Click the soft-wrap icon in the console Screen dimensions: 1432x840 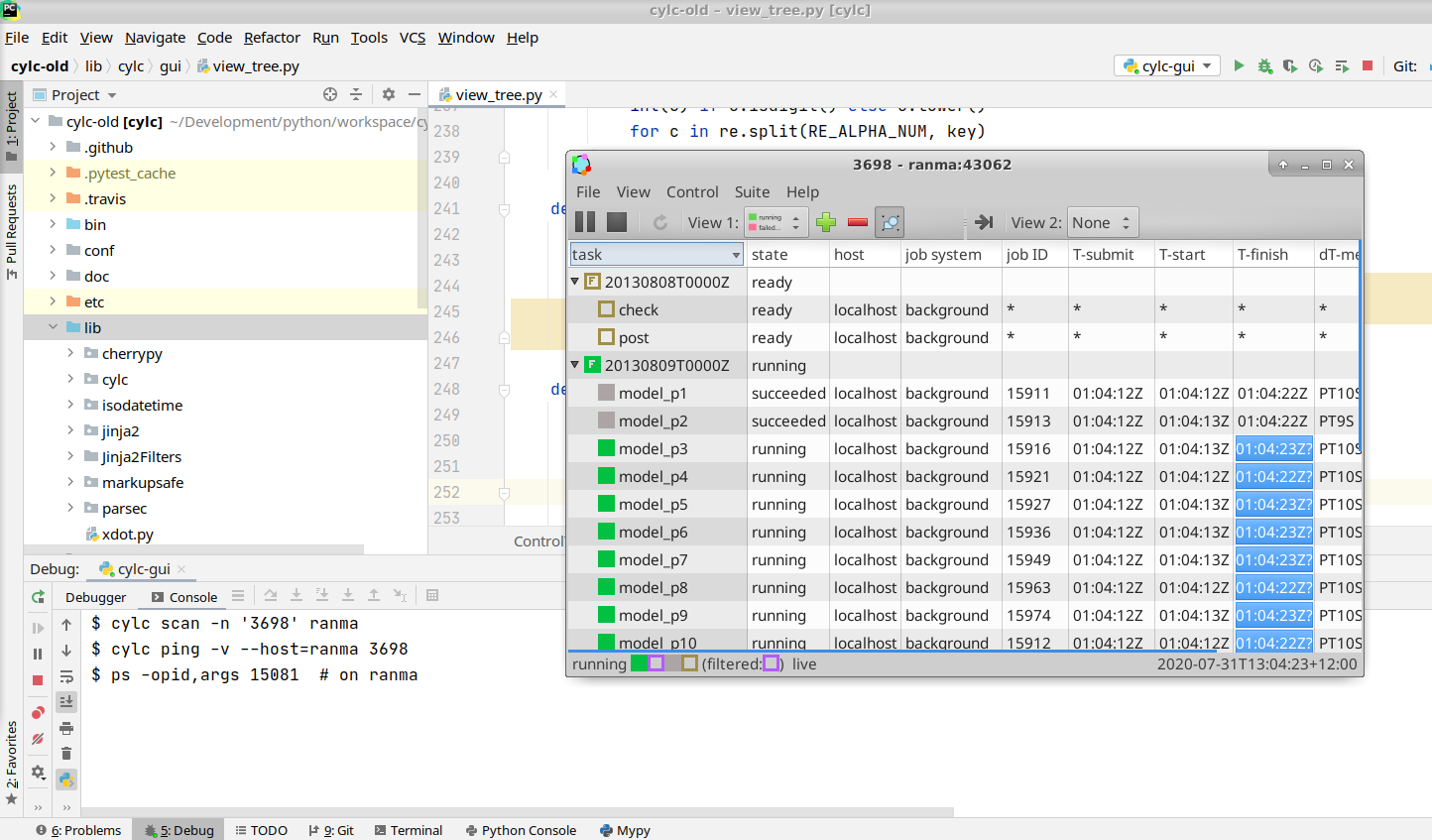[67, 678]
